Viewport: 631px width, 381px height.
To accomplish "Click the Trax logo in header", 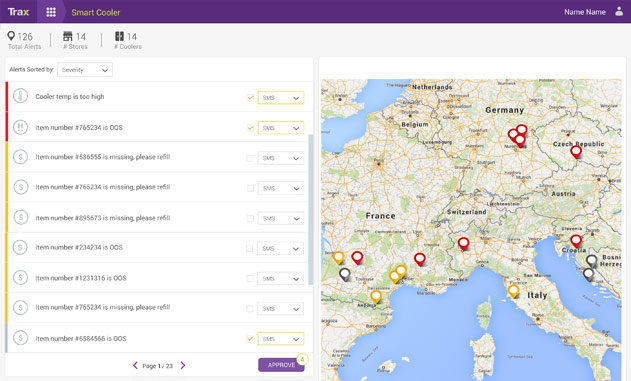I will [18, 12].
